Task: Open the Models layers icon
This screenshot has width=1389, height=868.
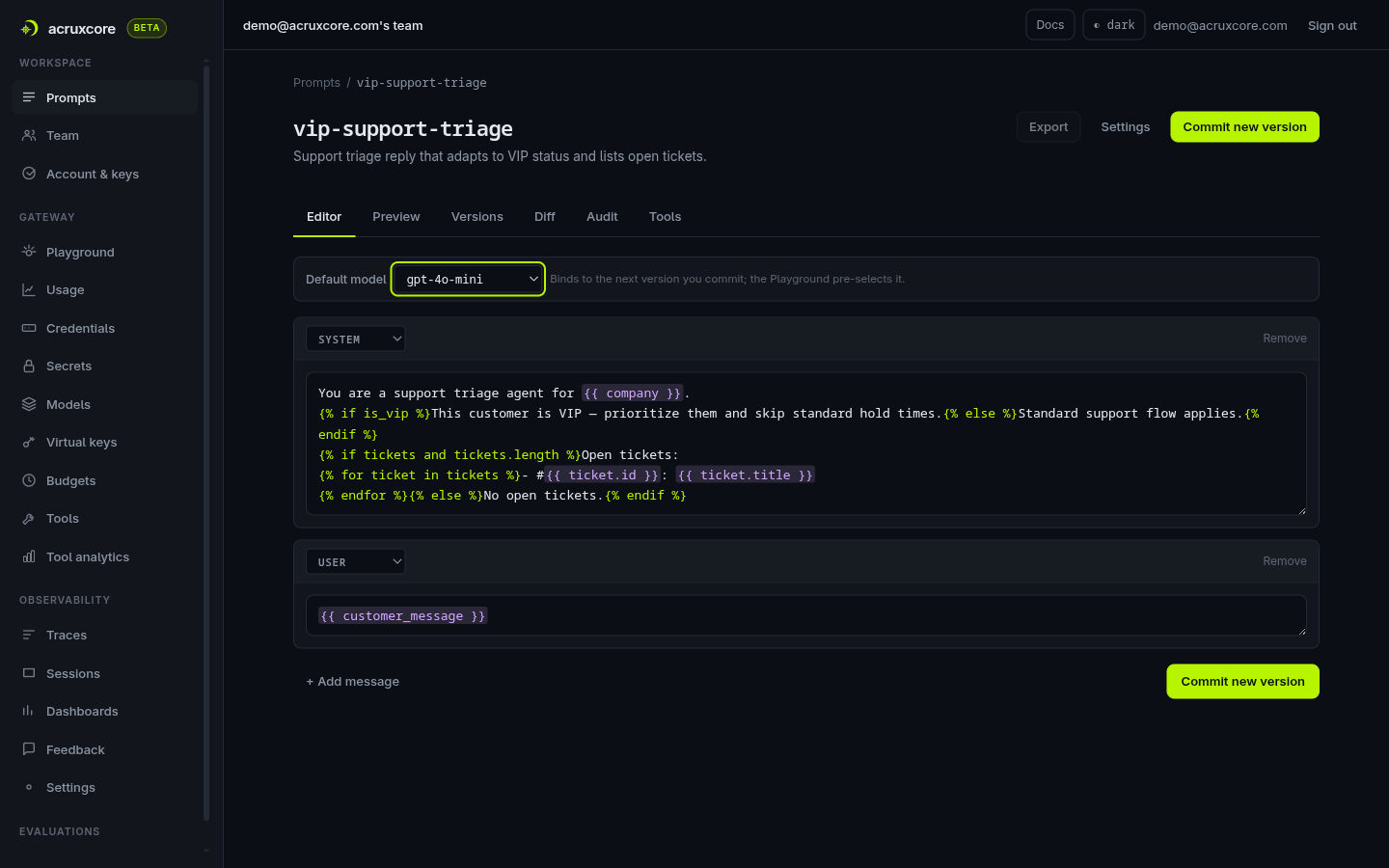Action: click(x=29, y=404)
